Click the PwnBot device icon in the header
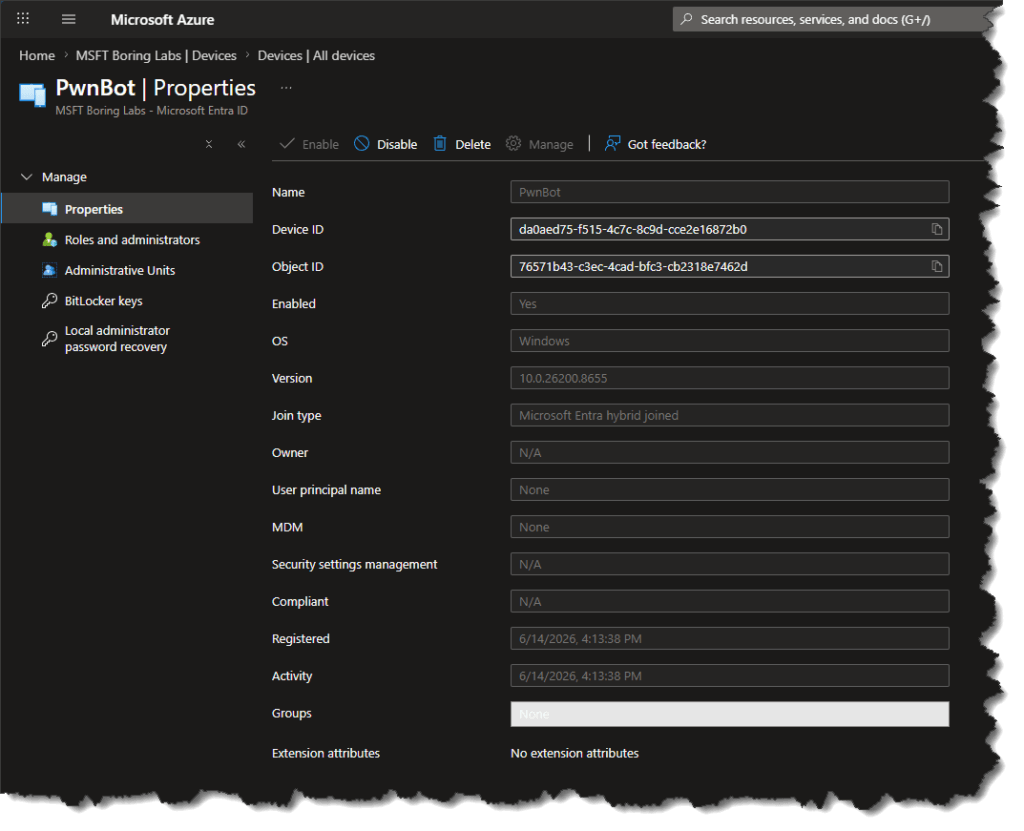1024x831 pixels. pyautogui.click(x=33, y=95)
